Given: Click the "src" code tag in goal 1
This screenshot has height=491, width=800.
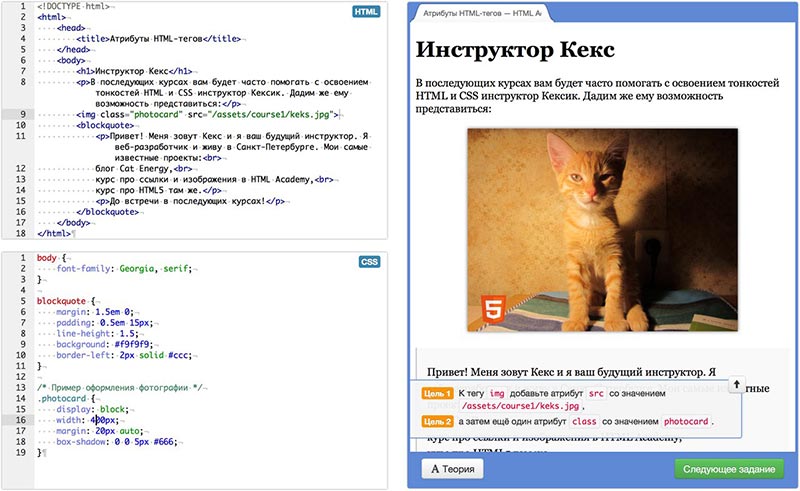Looking at the screenshot, I should click(596, 394).
